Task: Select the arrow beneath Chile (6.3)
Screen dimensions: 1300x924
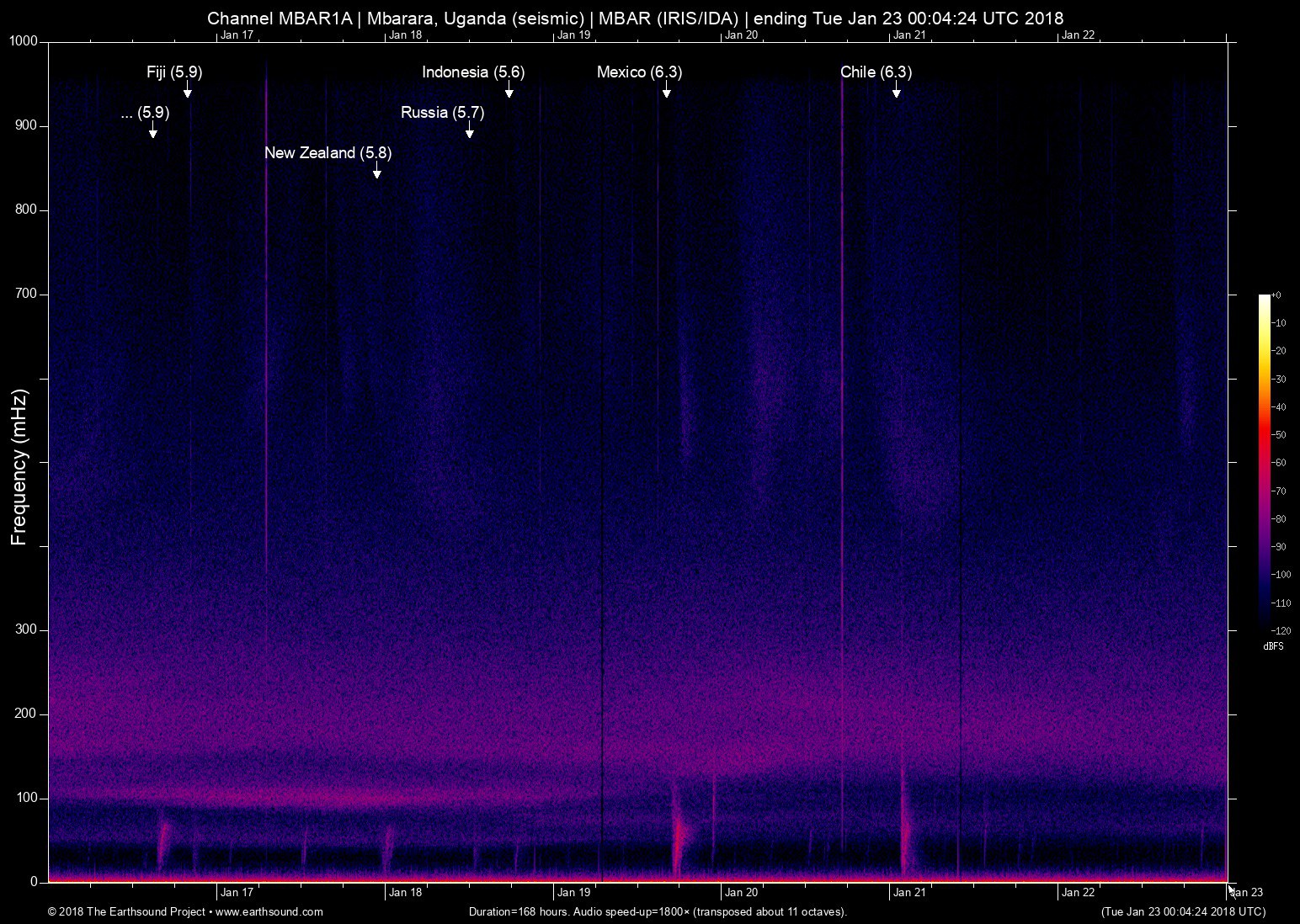Action: coord(896,91)
